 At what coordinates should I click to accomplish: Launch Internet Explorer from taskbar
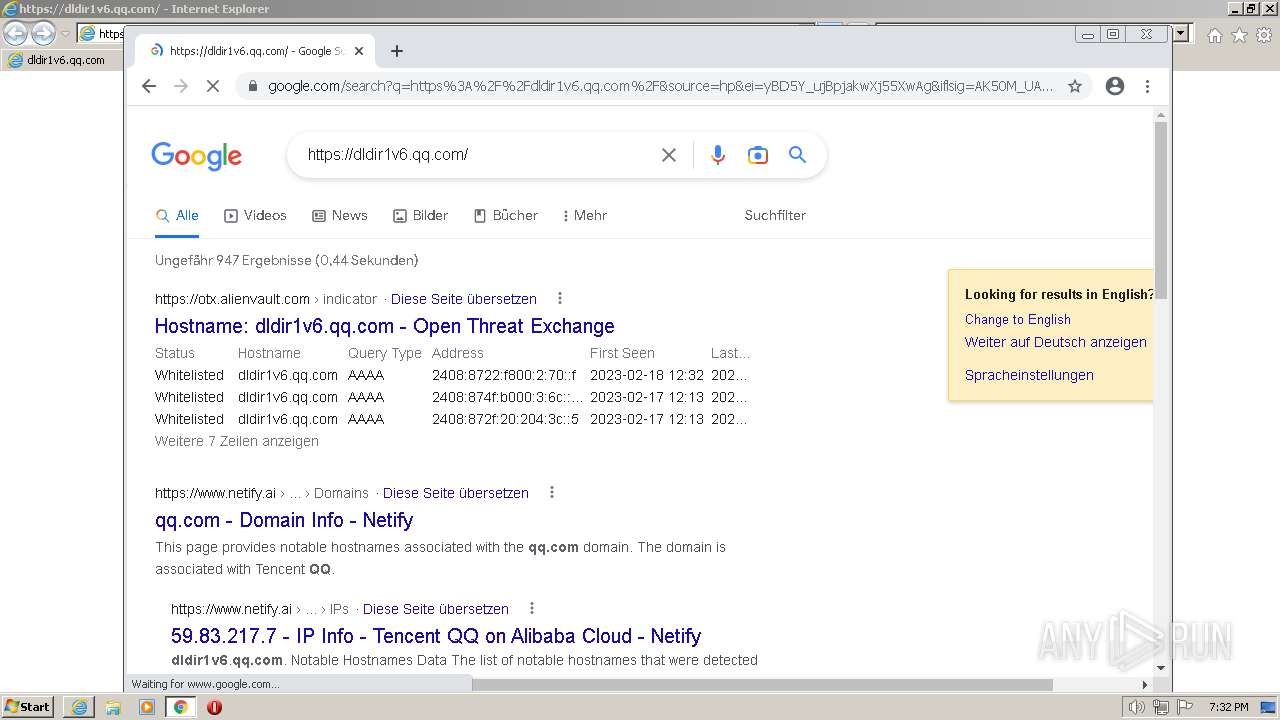click(x=79, y=707)
